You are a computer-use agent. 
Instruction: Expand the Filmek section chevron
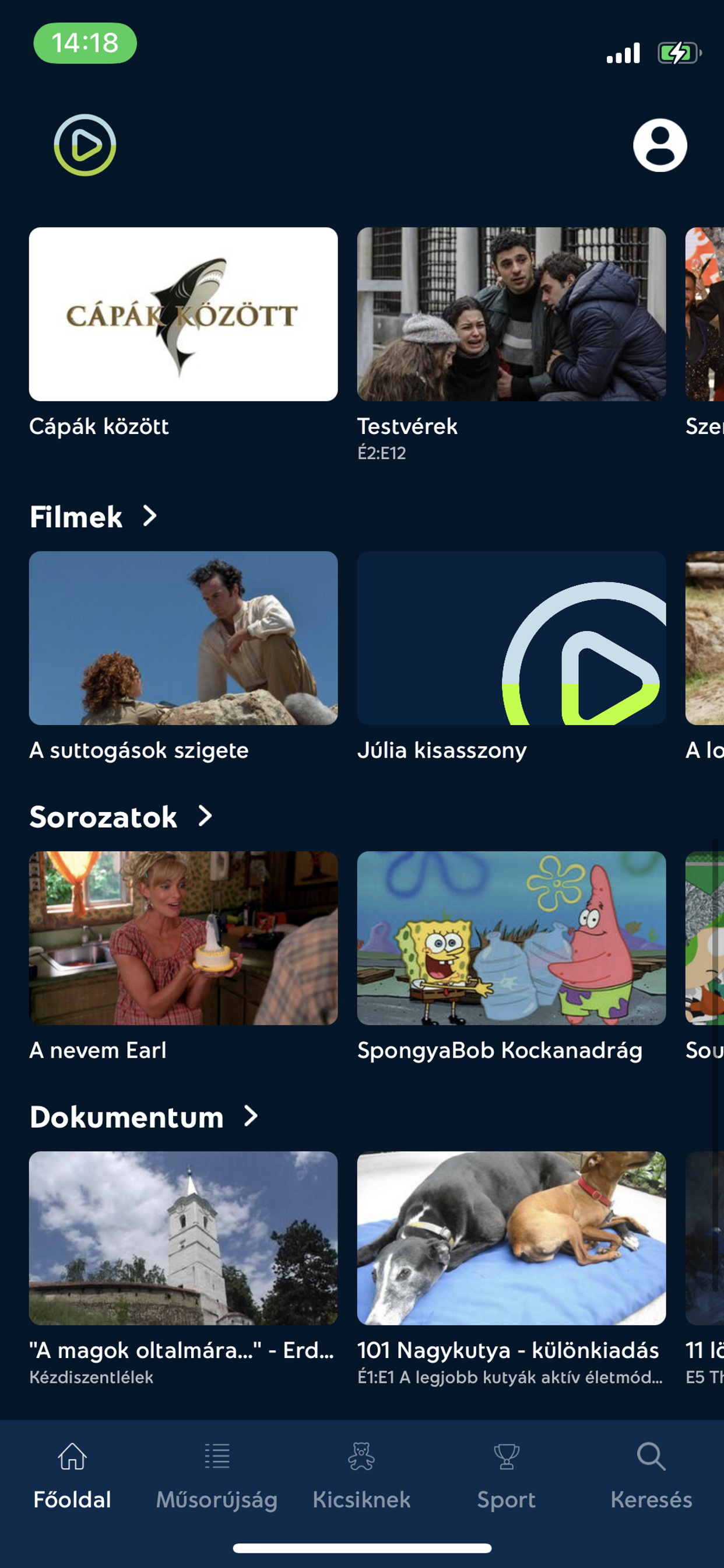coord(150,516)
